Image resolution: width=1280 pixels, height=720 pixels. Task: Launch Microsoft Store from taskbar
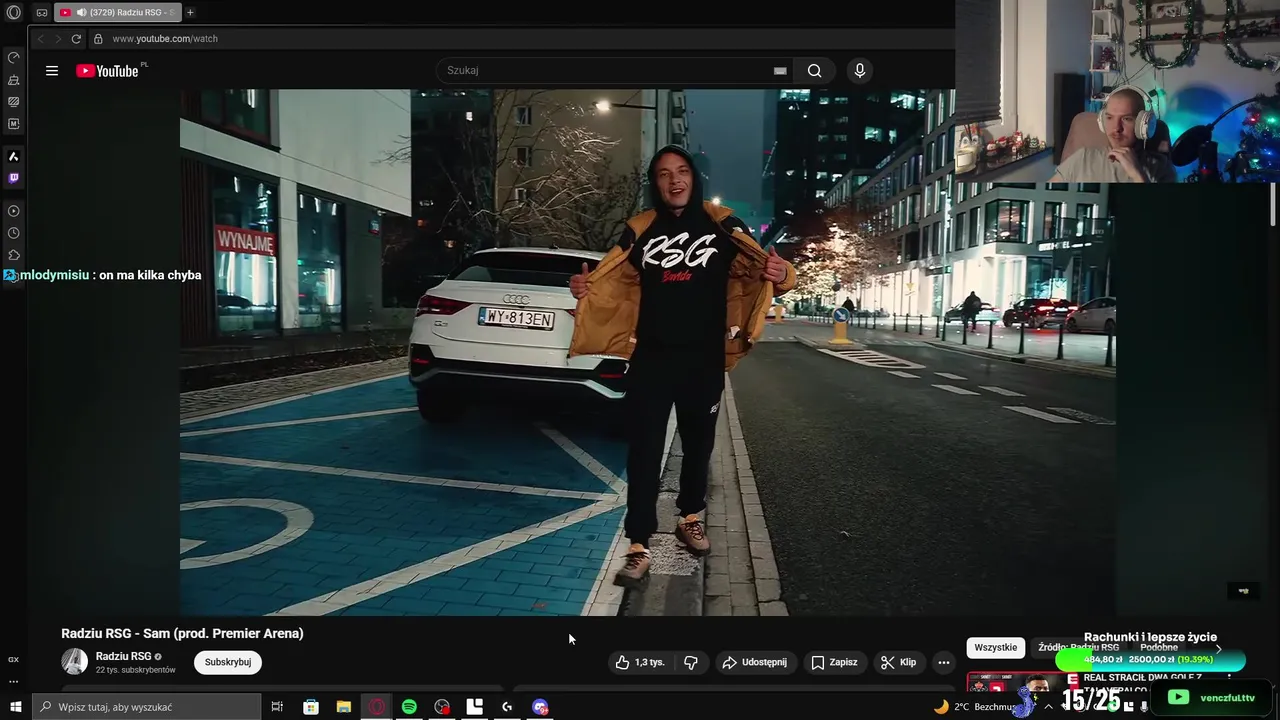pos(311,707)
